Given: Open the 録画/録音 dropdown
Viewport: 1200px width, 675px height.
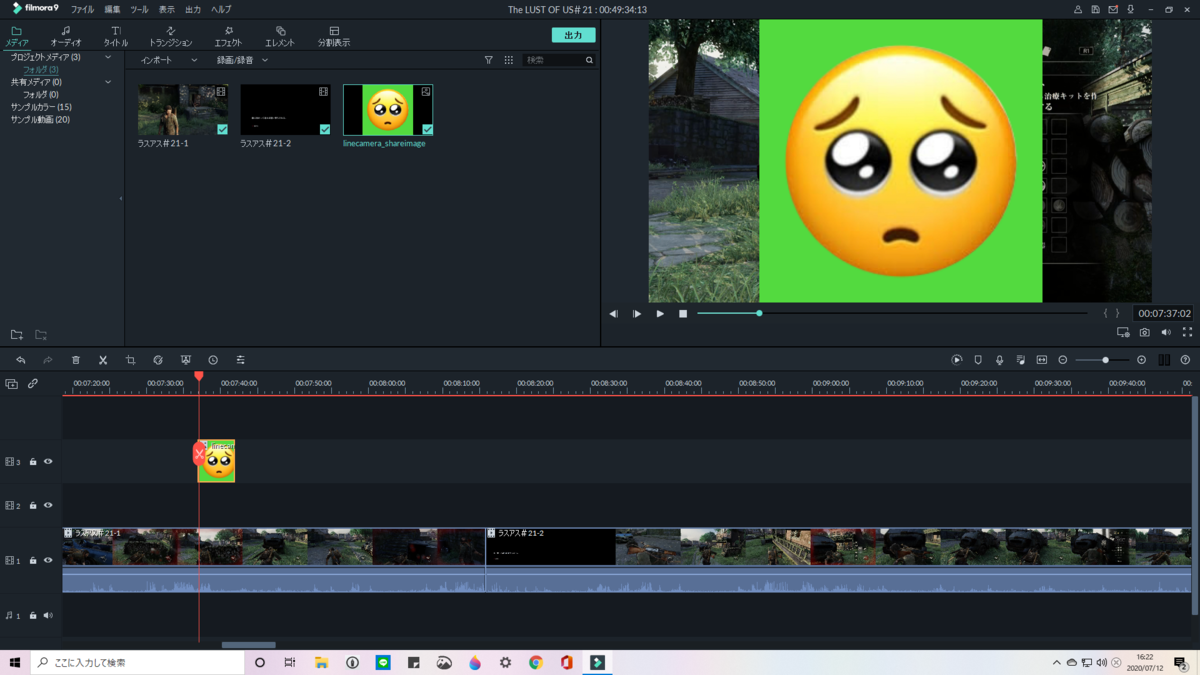Looking at the screenshot, I should point(243,60).
